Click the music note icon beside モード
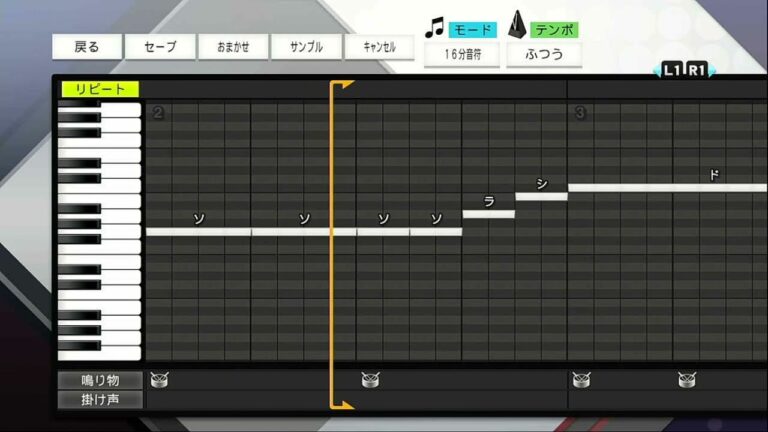Viewport: 768px width, 432px height. (x=434, y=28)
